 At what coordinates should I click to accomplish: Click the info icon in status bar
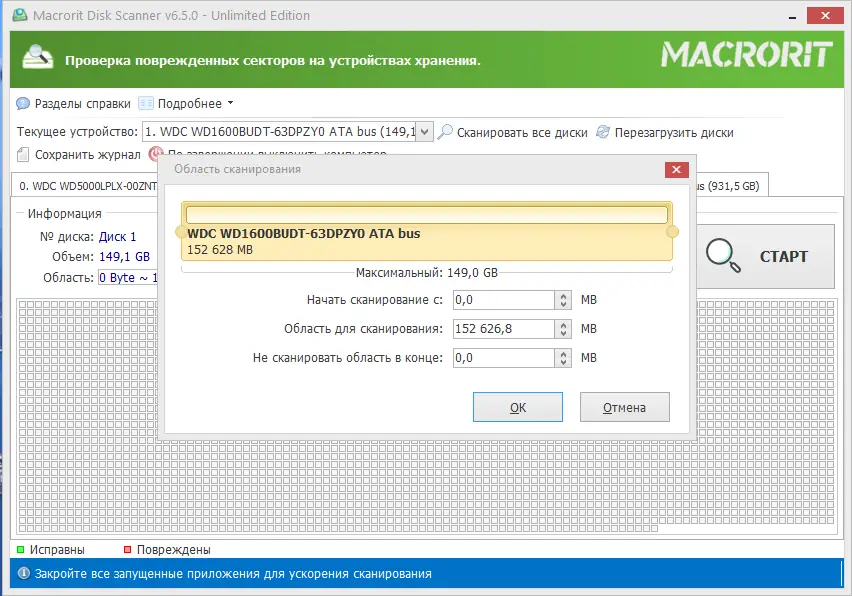coord(24,573)
